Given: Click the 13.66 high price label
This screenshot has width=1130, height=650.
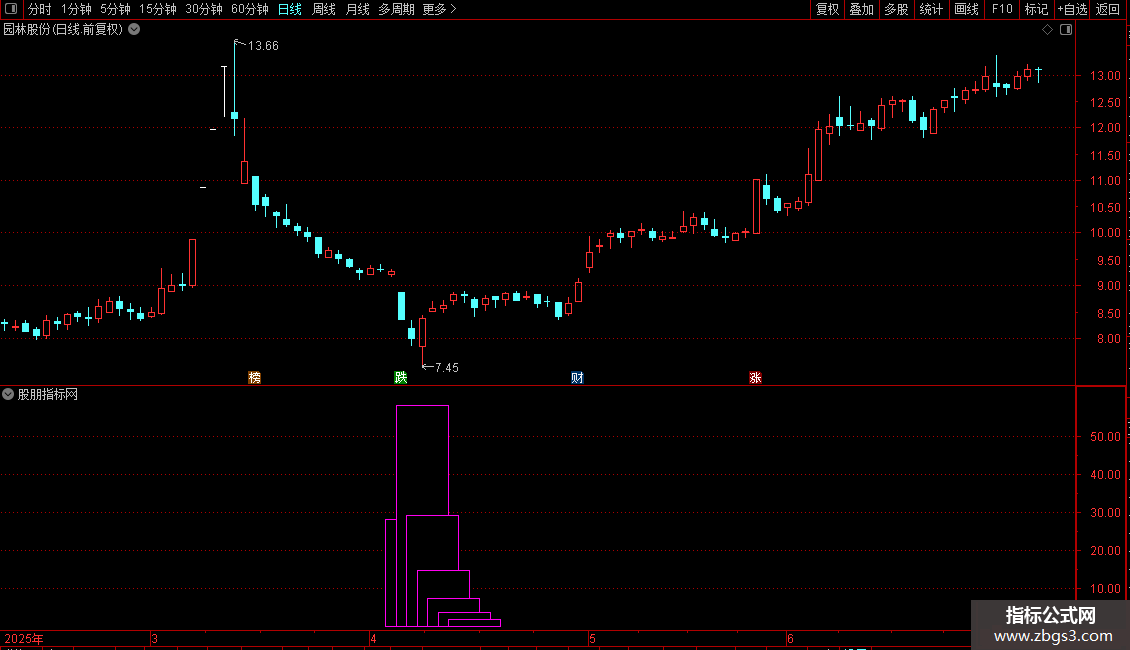Looking at the screenshot, I should tap(263, 46).
